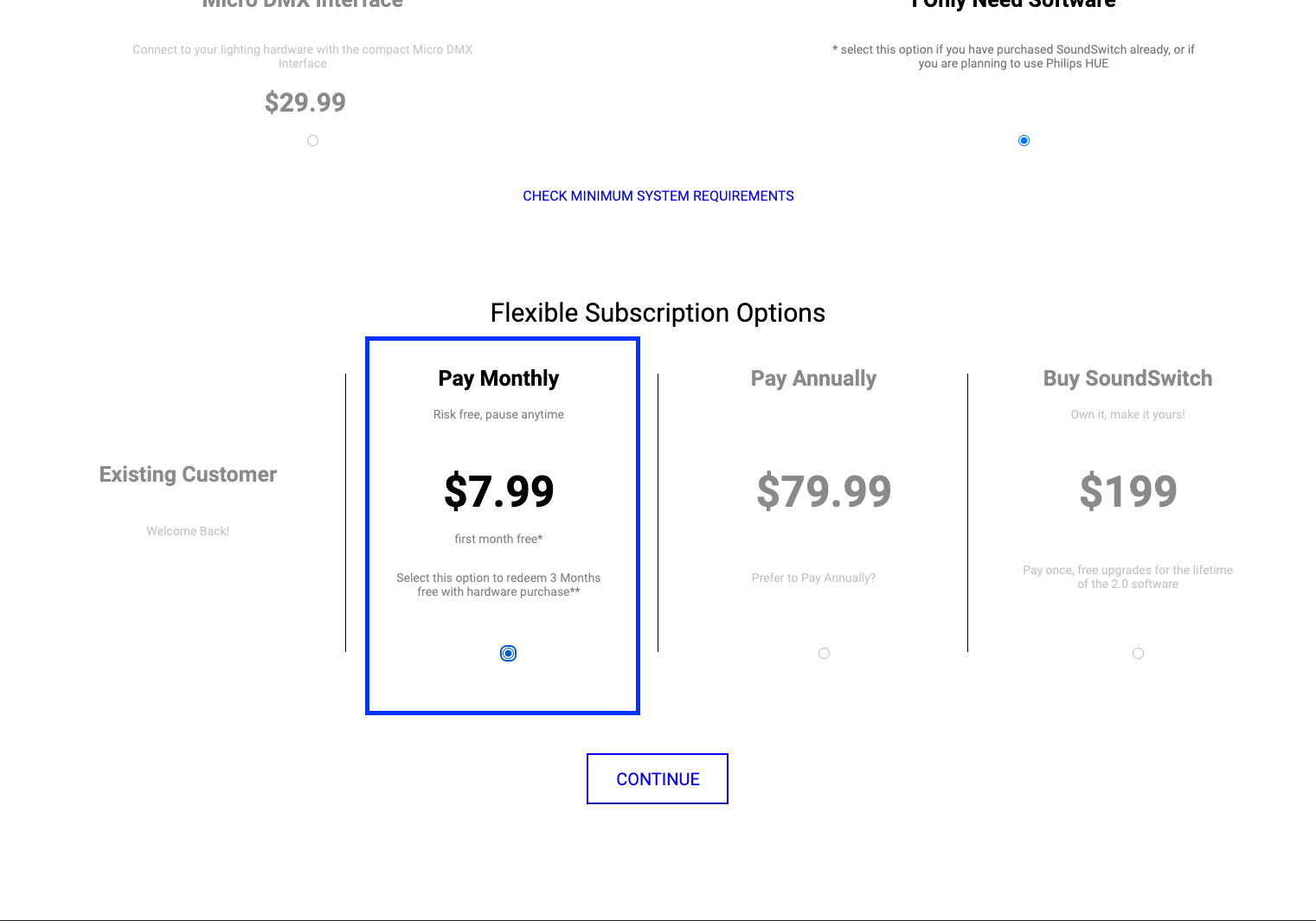1316x921 pixels.
Task: Click the Own it, make it yours! text
Action: point(1127,414)
